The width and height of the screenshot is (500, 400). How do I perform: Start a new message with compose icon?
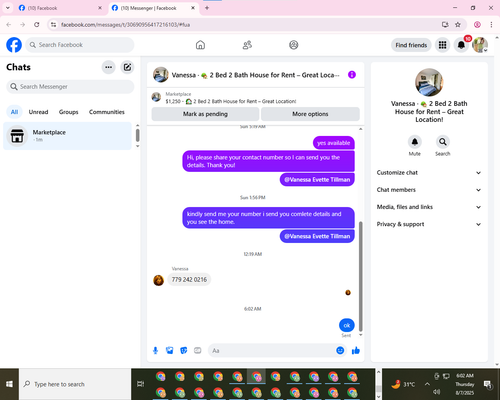[127, 67]
